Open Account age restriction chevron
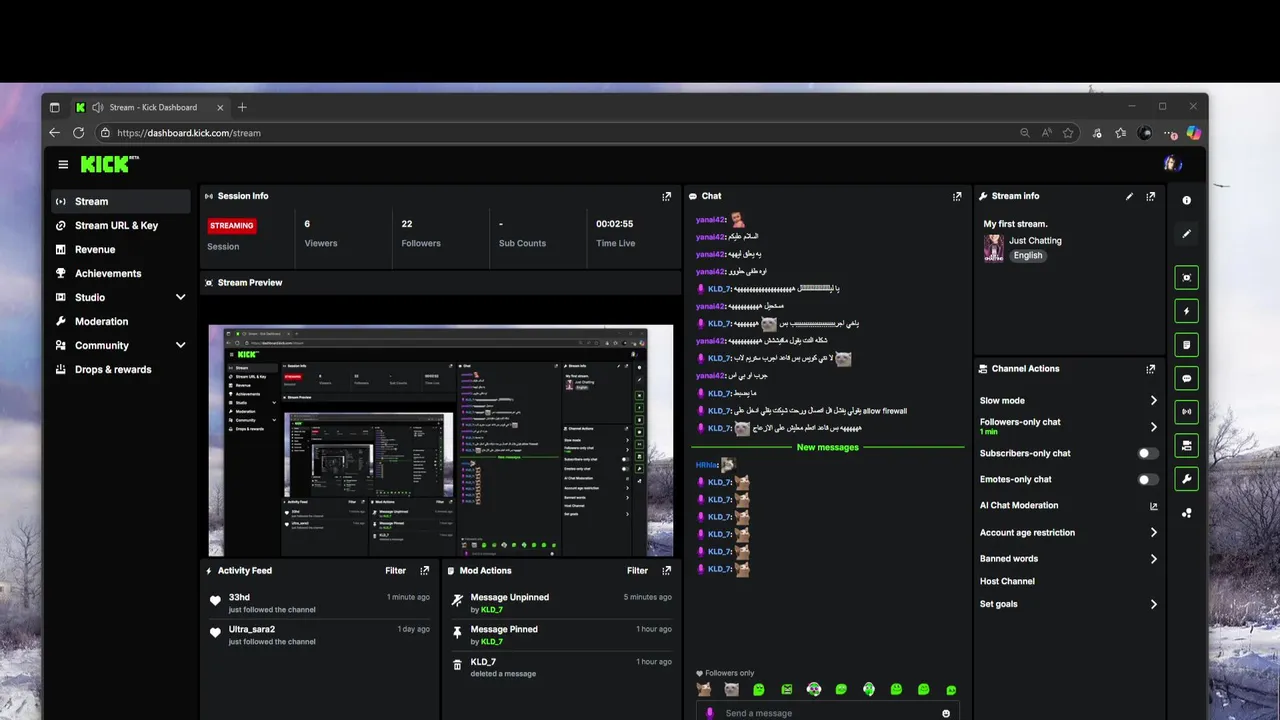The width and height of the screenshot is (1280, 720). 1153,533
